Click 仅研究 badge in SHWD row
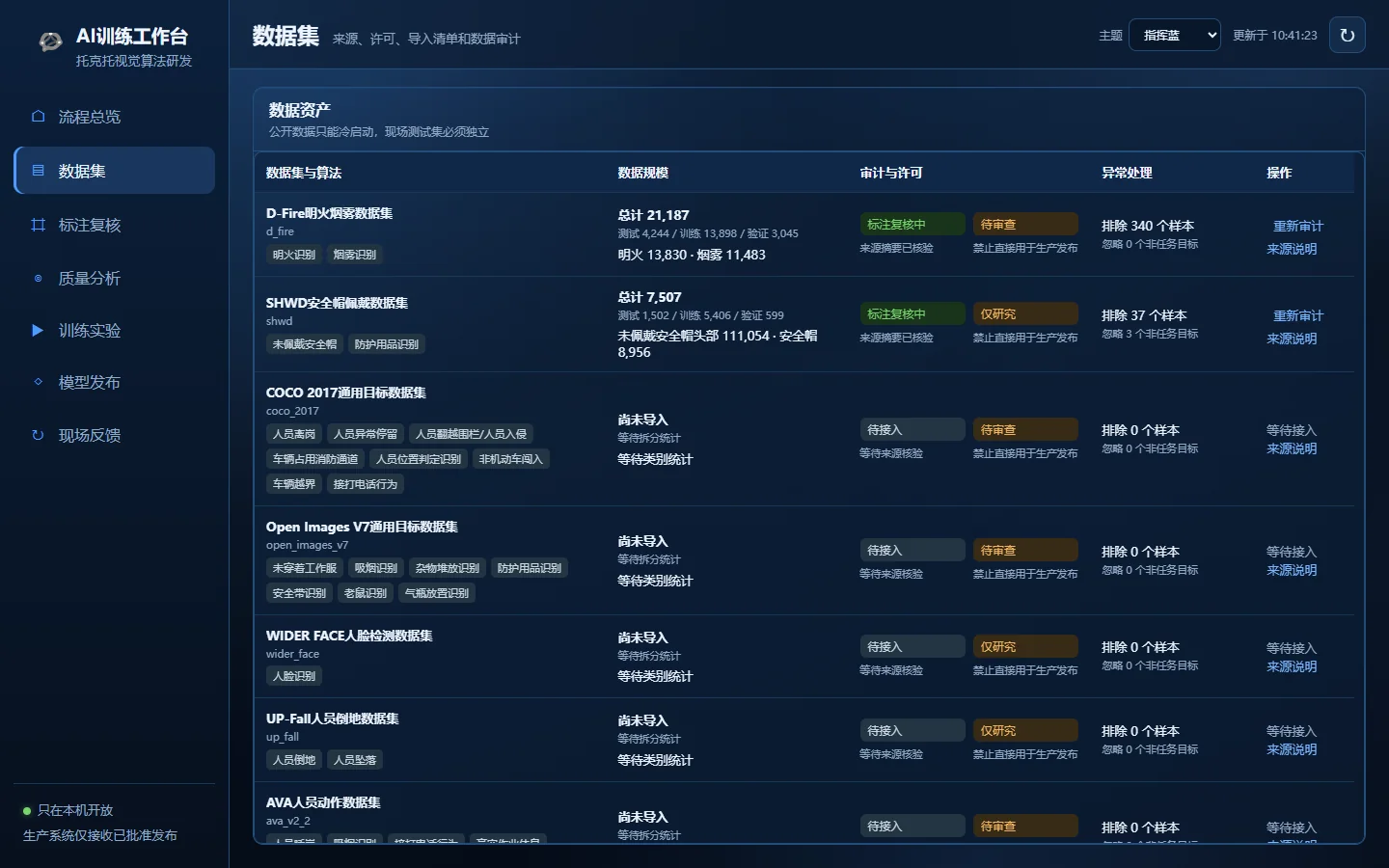Viewport: 1389px width, 868px height. 1025,313
